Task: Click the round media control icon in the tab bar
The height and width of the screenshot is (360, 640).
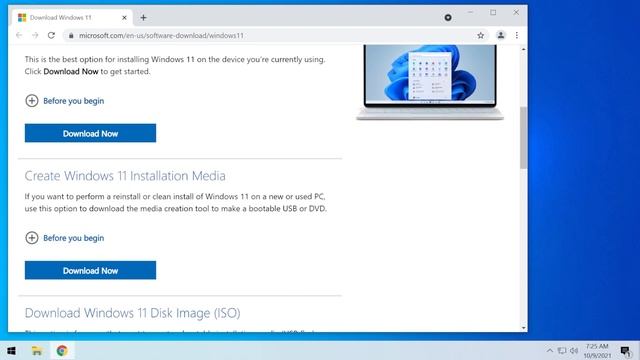Action: [448, 18]
